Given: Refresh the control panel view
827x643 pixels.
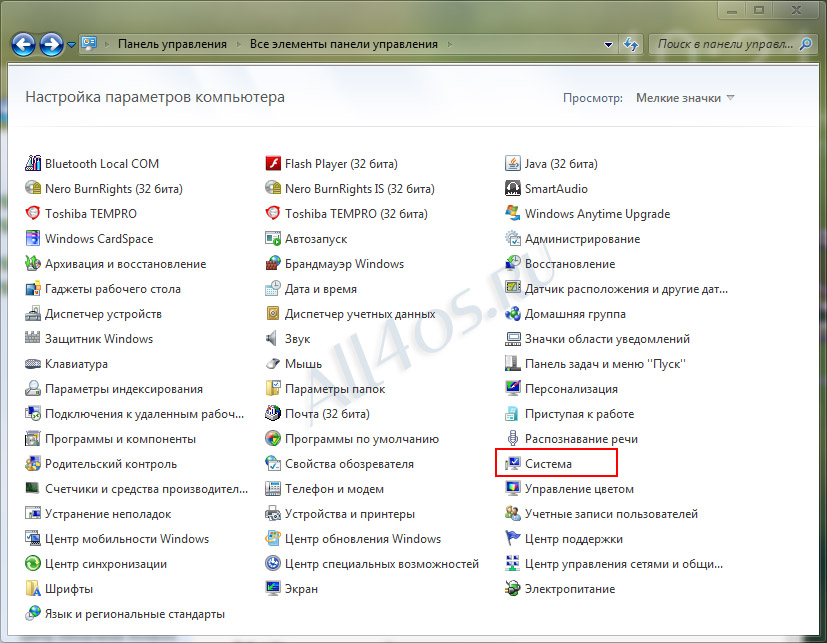Looking at the screenshot, I should click(630, 44).
